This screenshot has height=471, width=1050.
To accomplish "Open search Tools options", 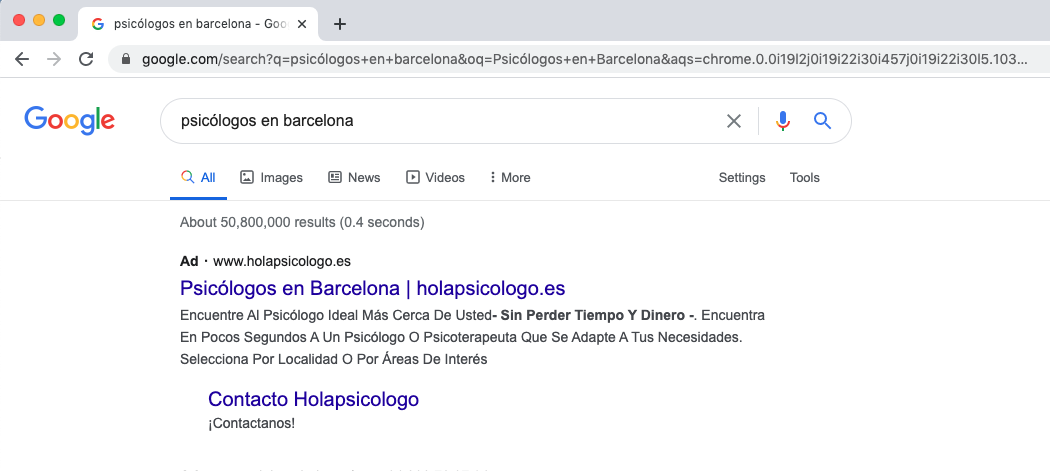I will tap(804, 177).
